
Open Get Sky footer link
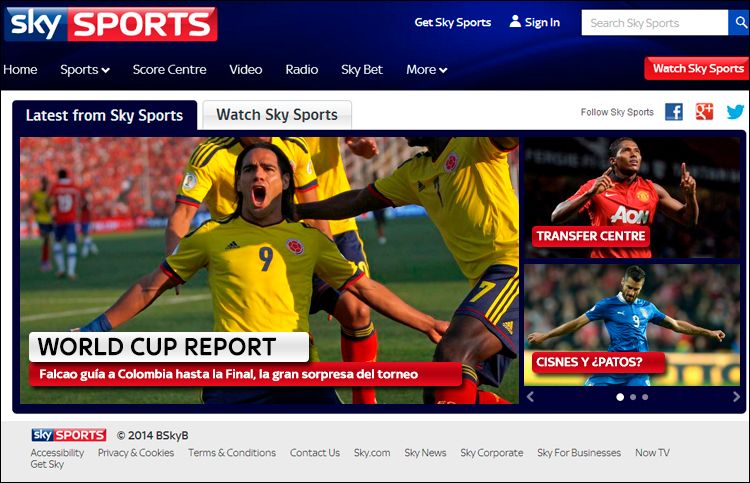pyautogui.click(x=47, y=464)
